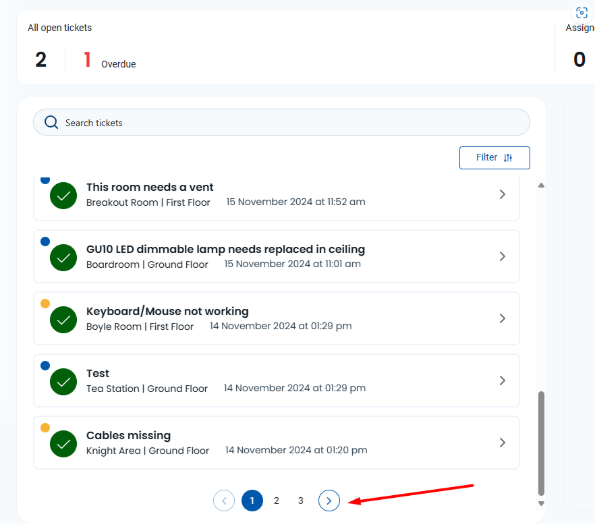Expand Cables missing ticket chevron
This screenshot has width=595, height=525.
(x=502, y=443)
